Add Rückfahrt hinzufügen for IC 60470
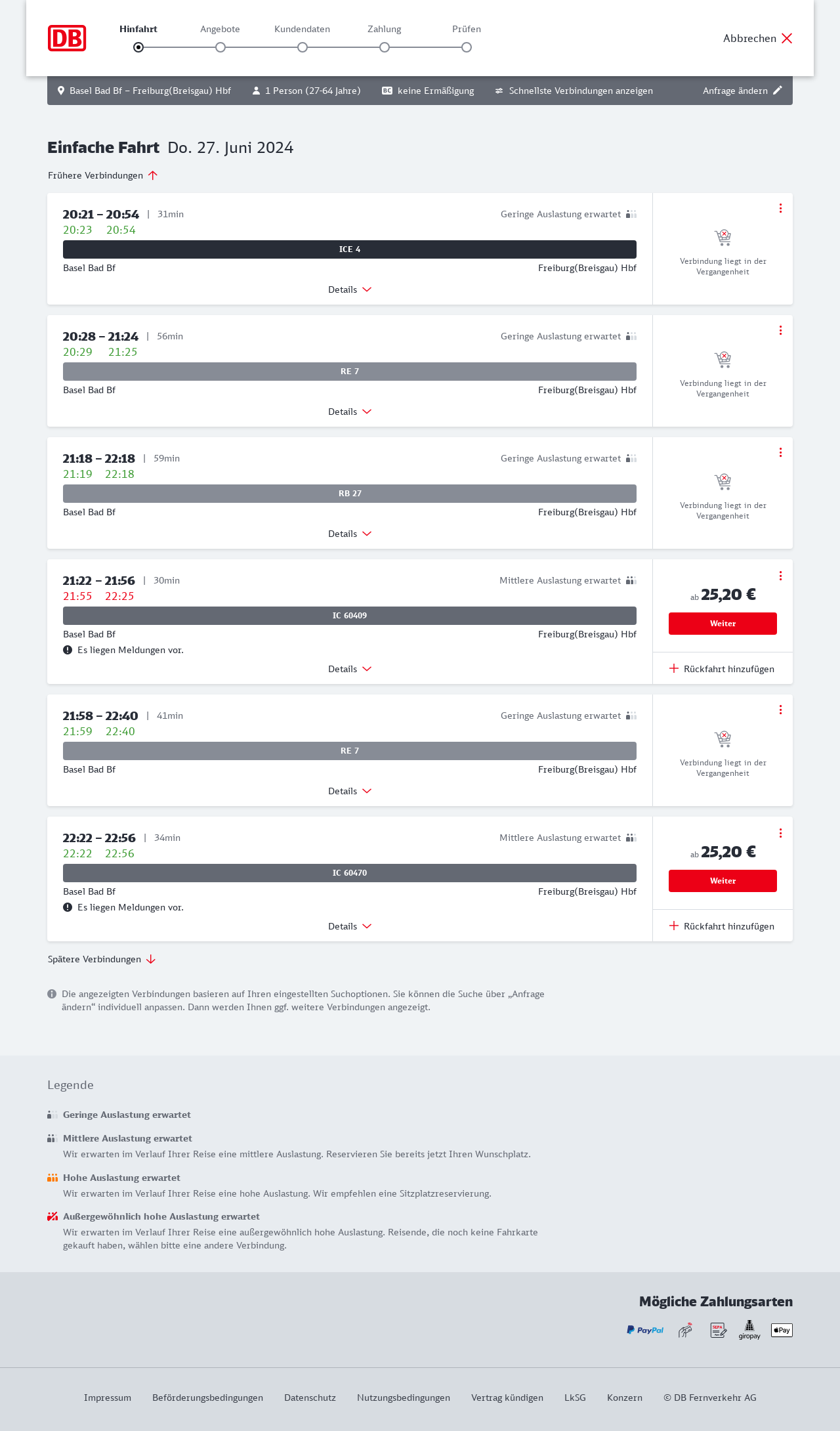This screenshot has width=840, height=1431. (722, 926)
